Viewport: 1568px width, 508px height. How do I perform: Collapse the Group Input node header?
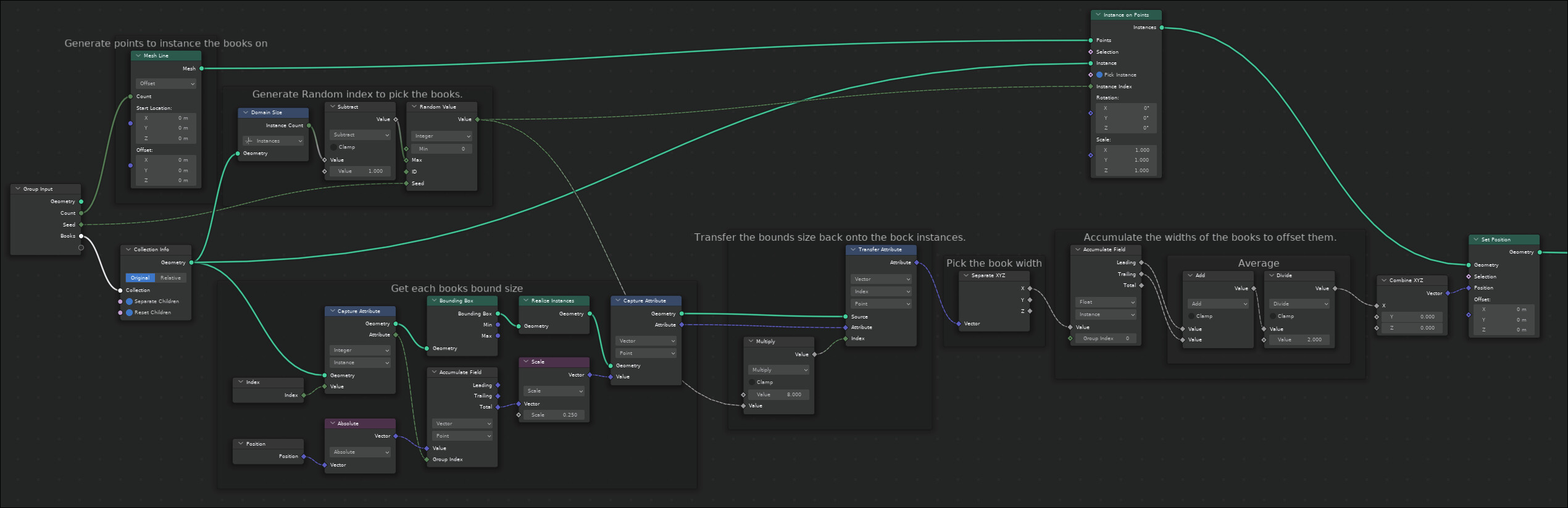coord(18,189)
